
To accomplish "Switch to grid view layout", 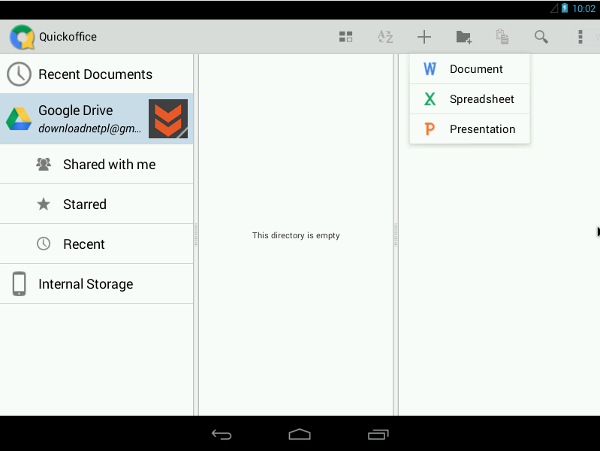I will (x=346, y=37).
